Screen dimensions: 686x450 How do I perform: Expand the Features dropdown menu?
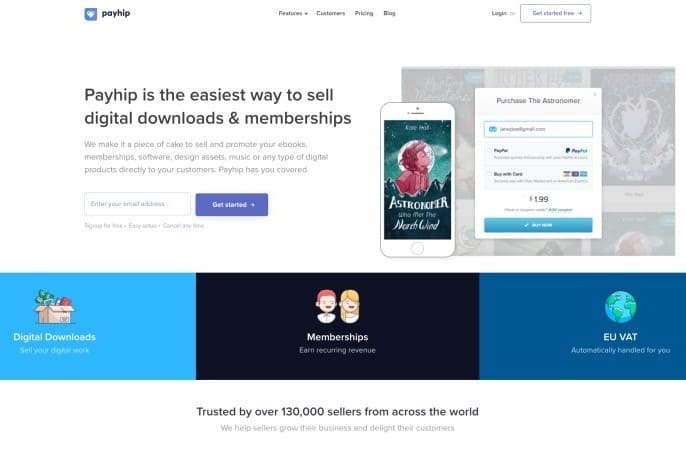[x=293, y=14]
